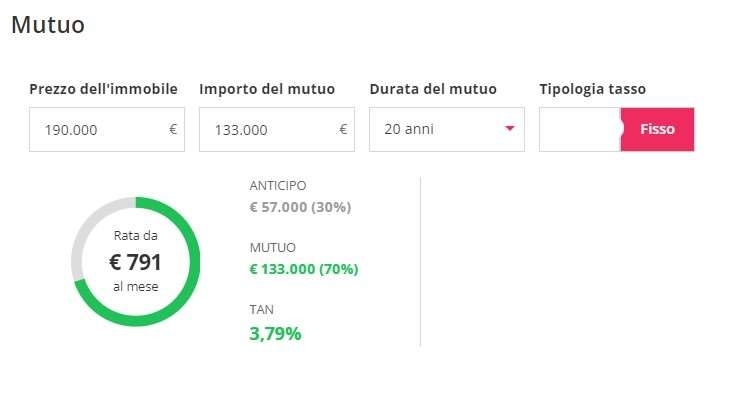Open the '20 anni' duration combo box
729x408 pixels.
click(447, 129)
